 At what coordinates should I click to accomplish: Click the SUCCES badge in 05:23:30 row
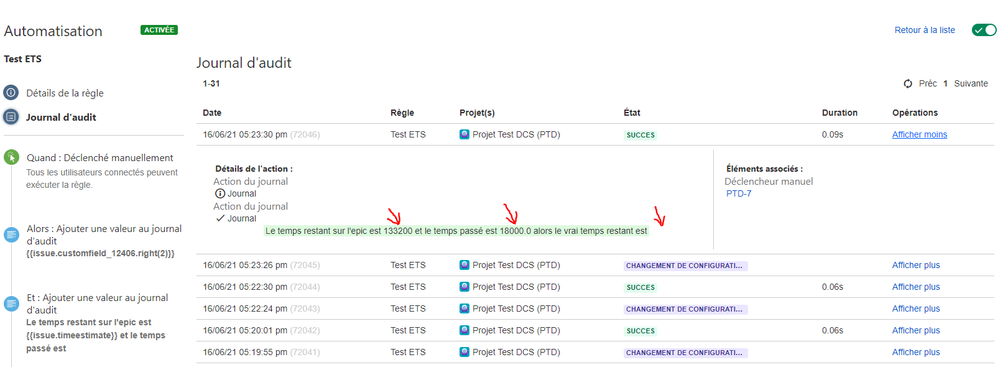tap(639, 135)
